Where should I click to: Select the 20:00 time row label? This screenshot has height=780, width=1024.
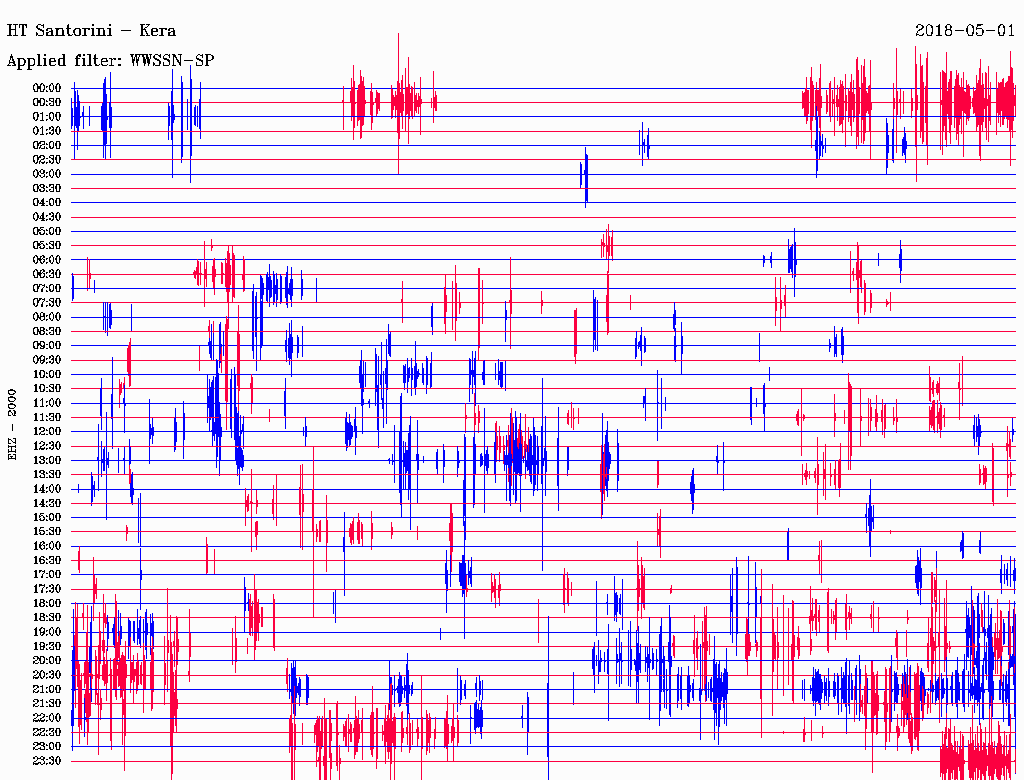[48, 661]
